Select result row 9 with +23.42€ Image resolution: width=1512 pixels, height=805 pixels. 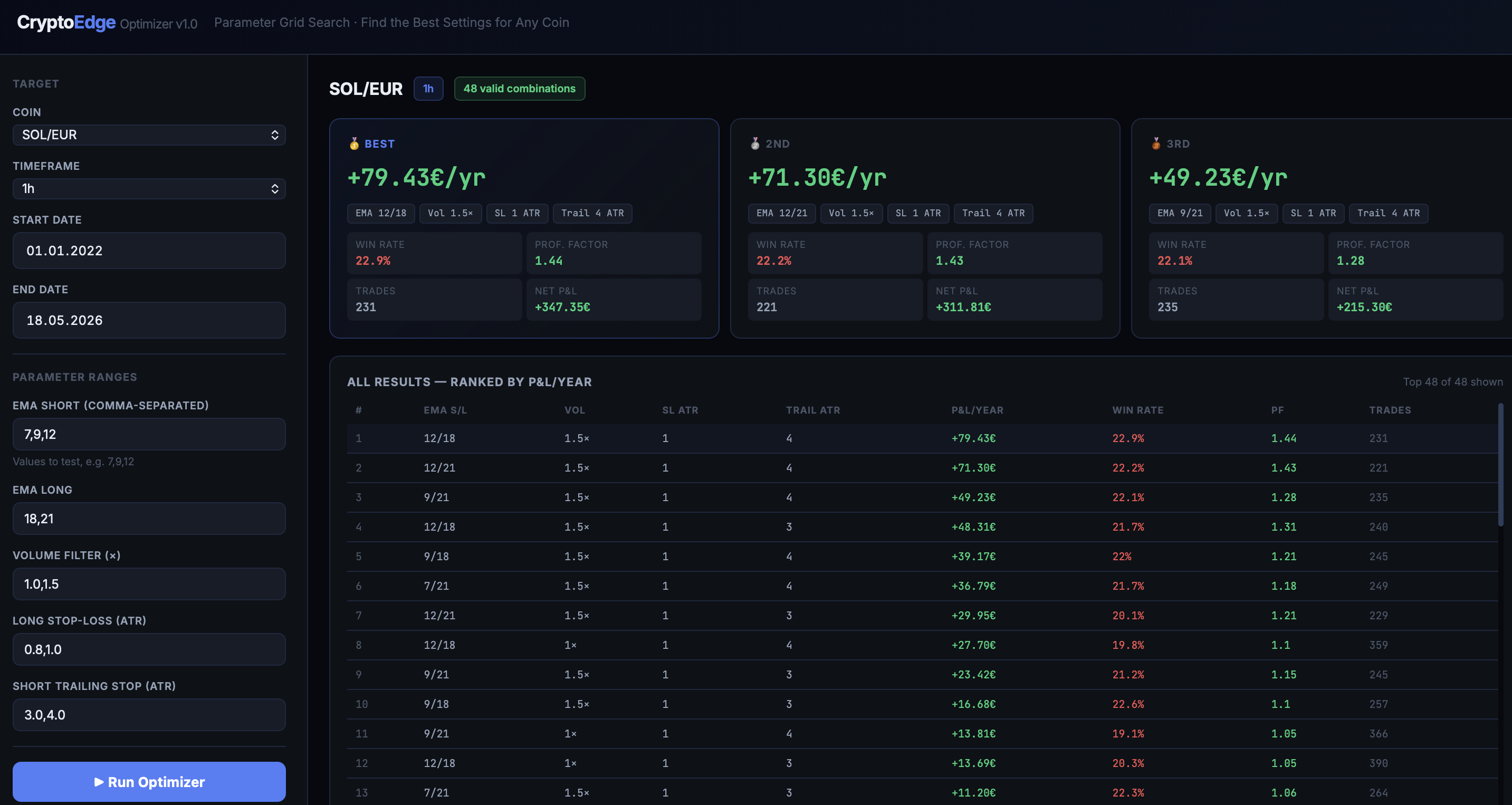click(x=922, y=675)
